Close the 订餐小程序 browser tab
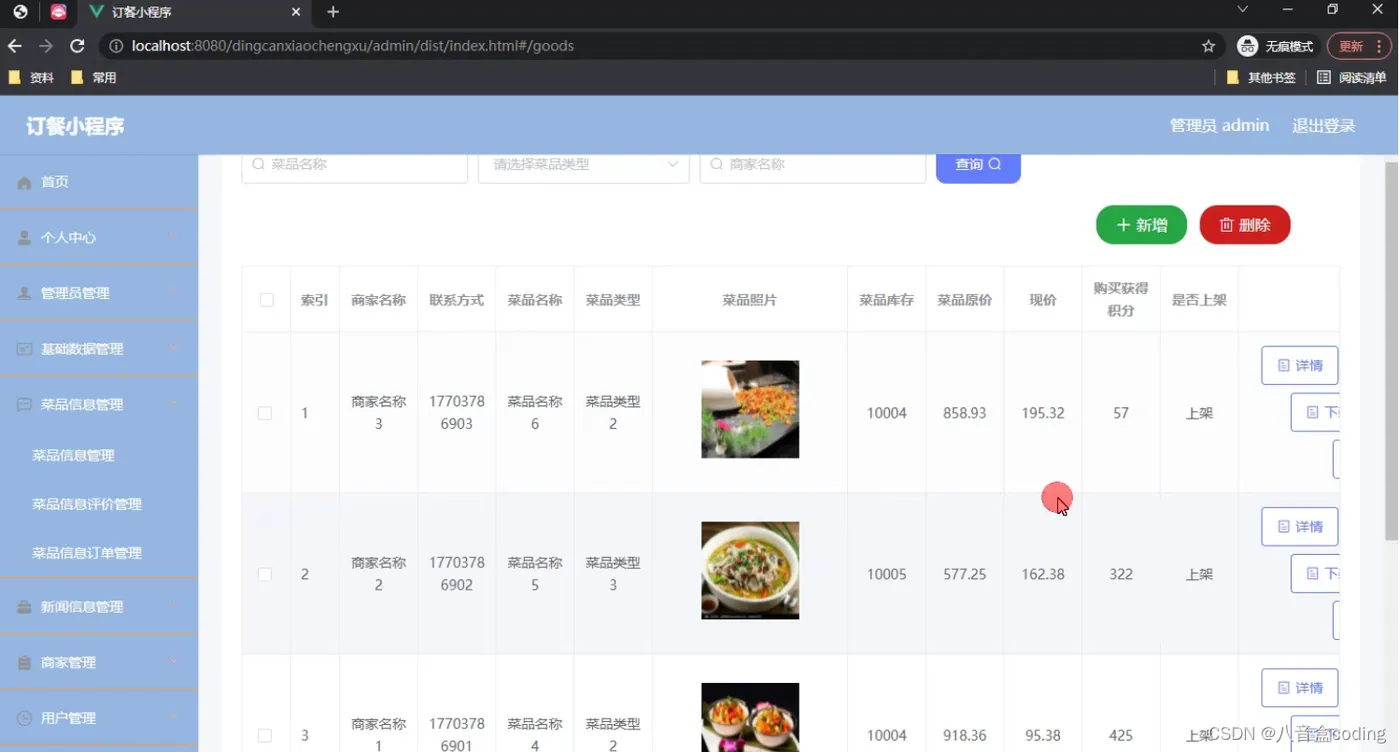Viewport: 1400px width, 752px height. point(296,12)
